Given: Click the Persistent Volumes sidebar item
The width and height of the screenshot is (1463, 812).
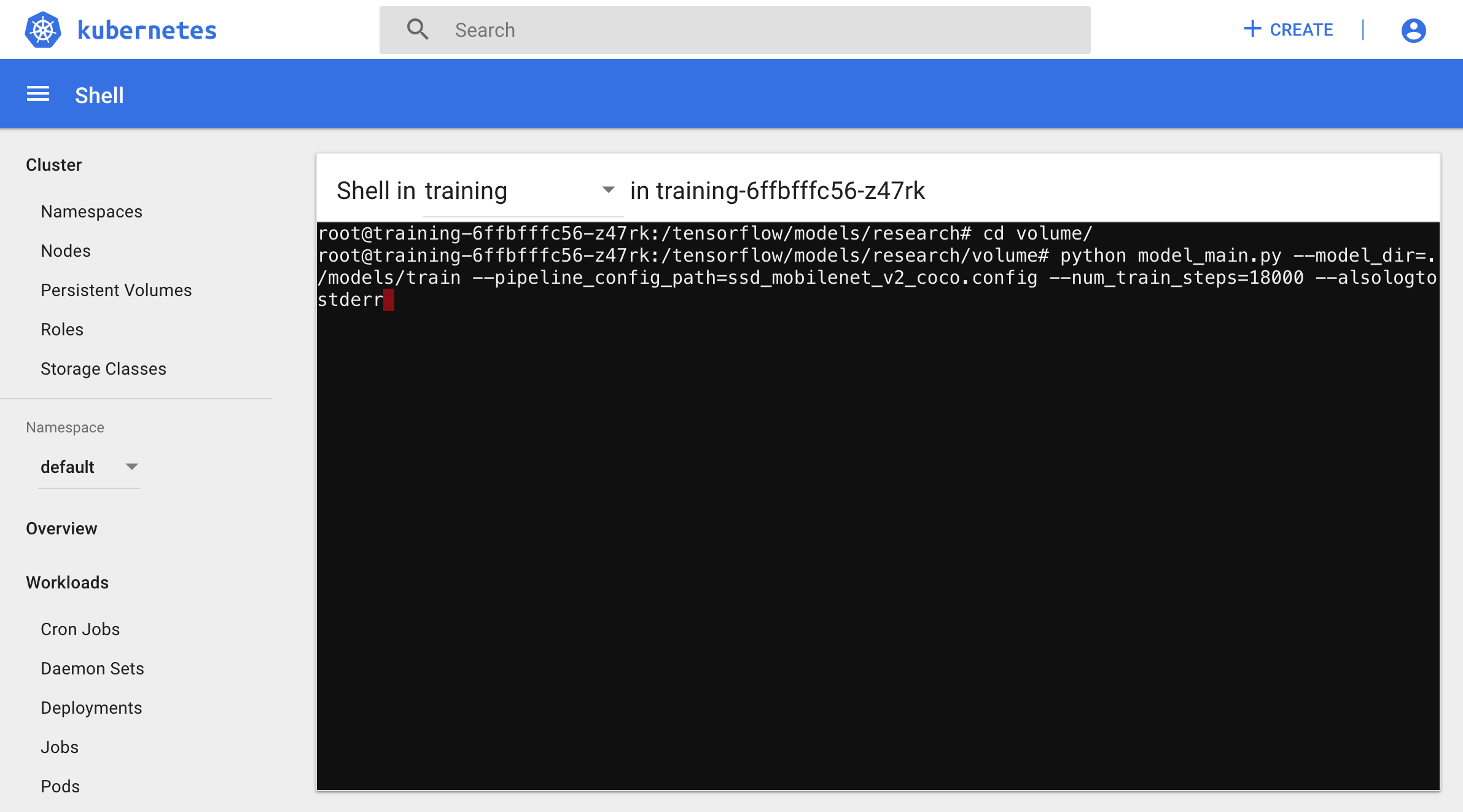Looking at the screenshot, I should point(116,290).
